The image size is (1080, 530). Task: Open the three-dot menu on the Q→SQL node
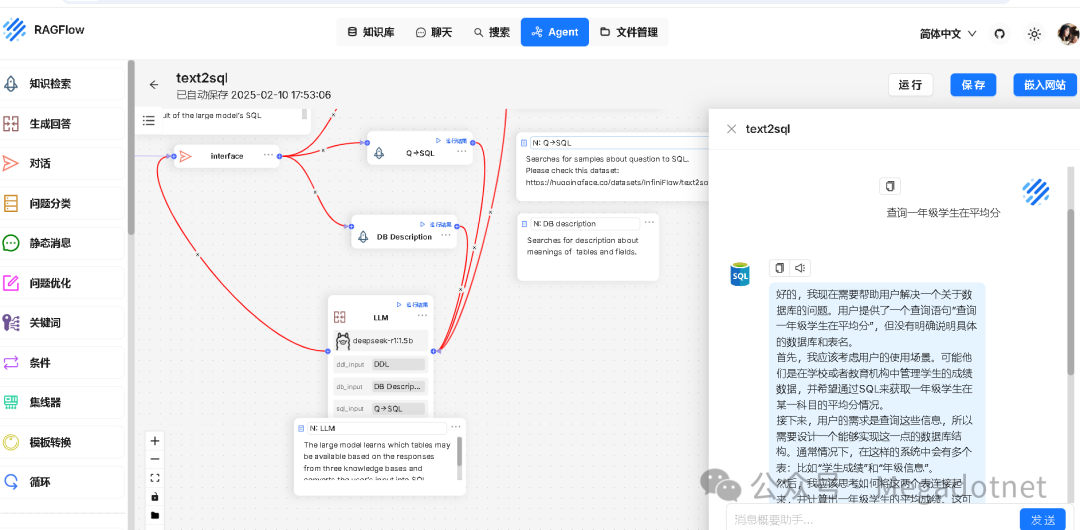461,152
